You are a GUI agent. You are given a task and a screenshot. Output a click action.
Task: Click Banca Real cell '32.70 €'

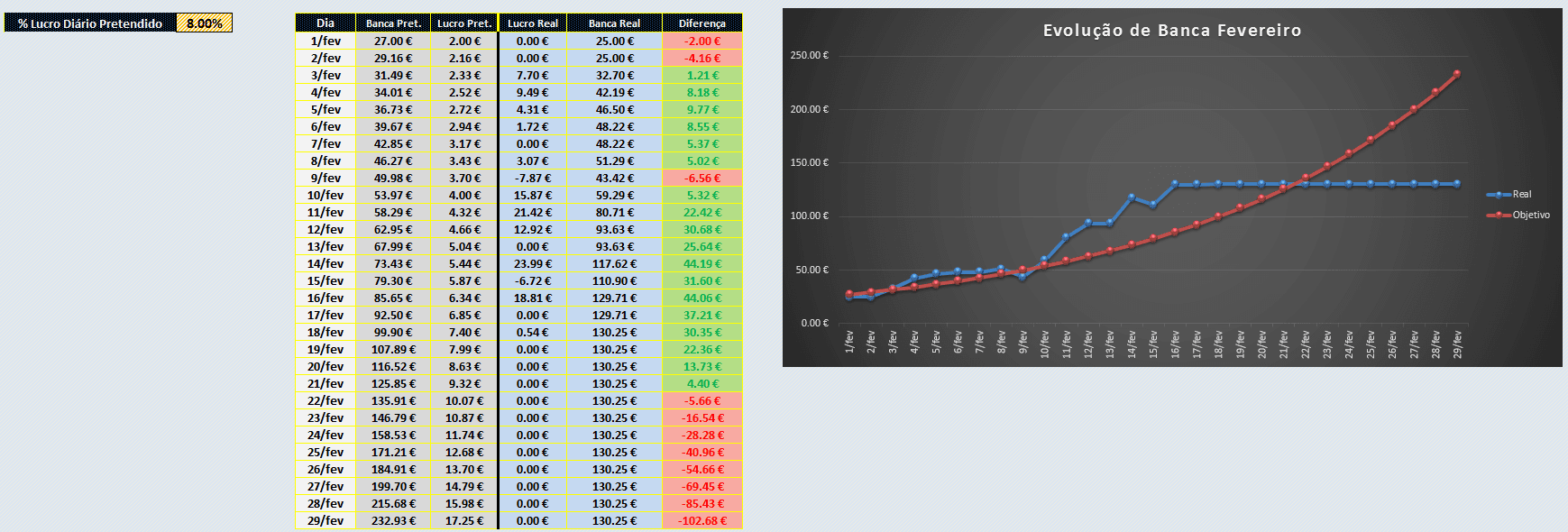tap(614, 75)
